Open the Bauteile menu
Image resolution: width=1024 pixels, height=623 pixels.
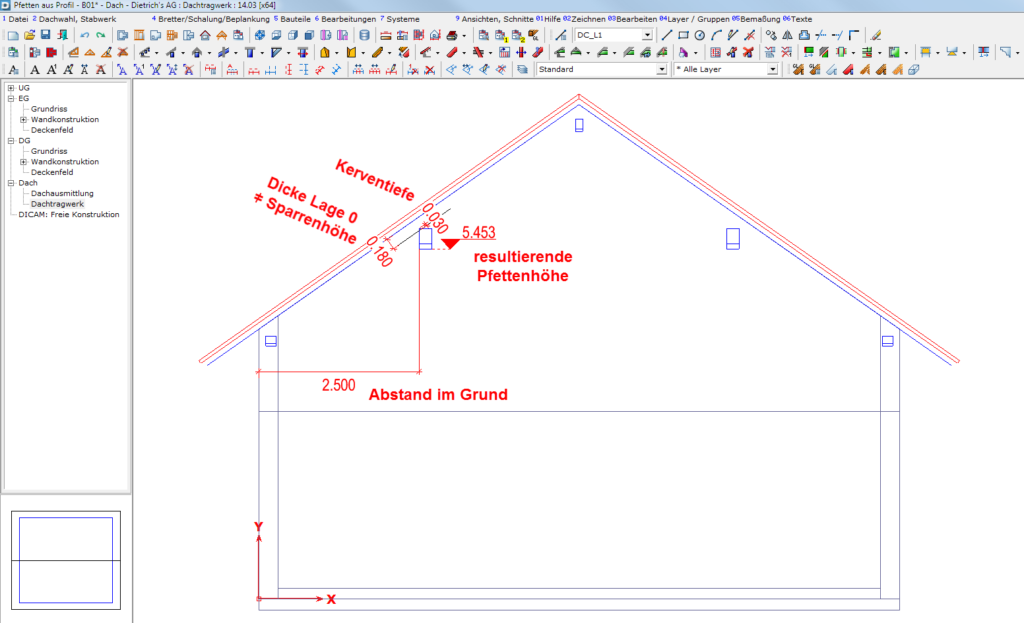291,19
